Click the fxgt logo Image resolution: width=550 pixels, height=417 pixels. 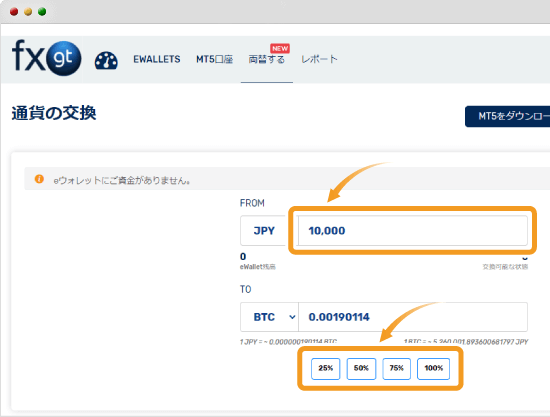[46, 58]
